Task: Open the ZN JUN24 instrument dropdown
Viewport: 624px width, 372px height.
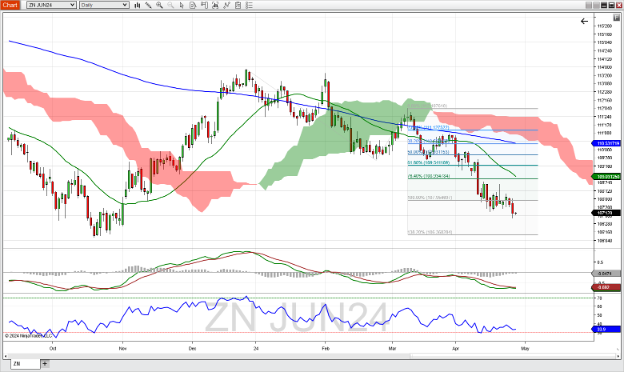Action: [x=51, y=5]
